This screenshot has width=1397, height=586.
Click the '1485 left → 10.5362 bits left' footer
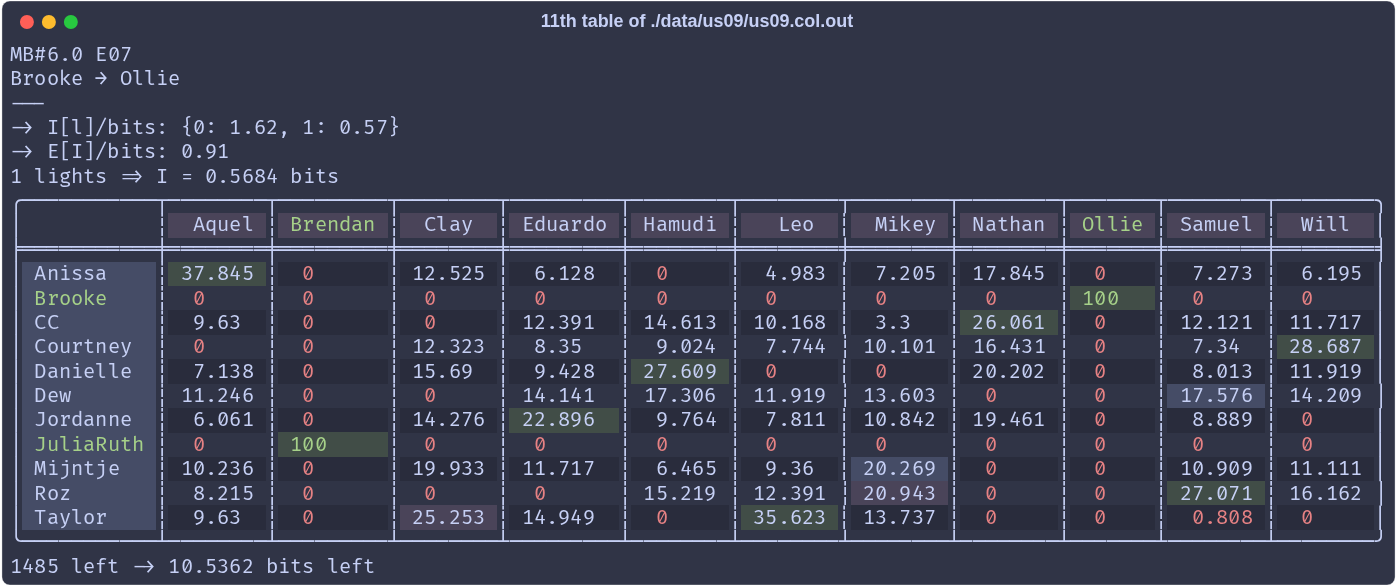pyautogui.click(x=193, y=566)
